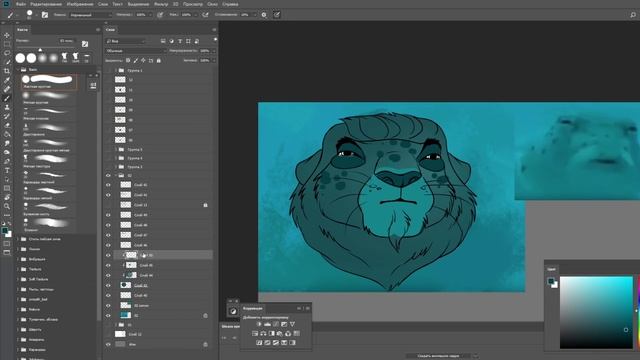
Task: Click the lock all icon in Layers panel
Action: 159,60
